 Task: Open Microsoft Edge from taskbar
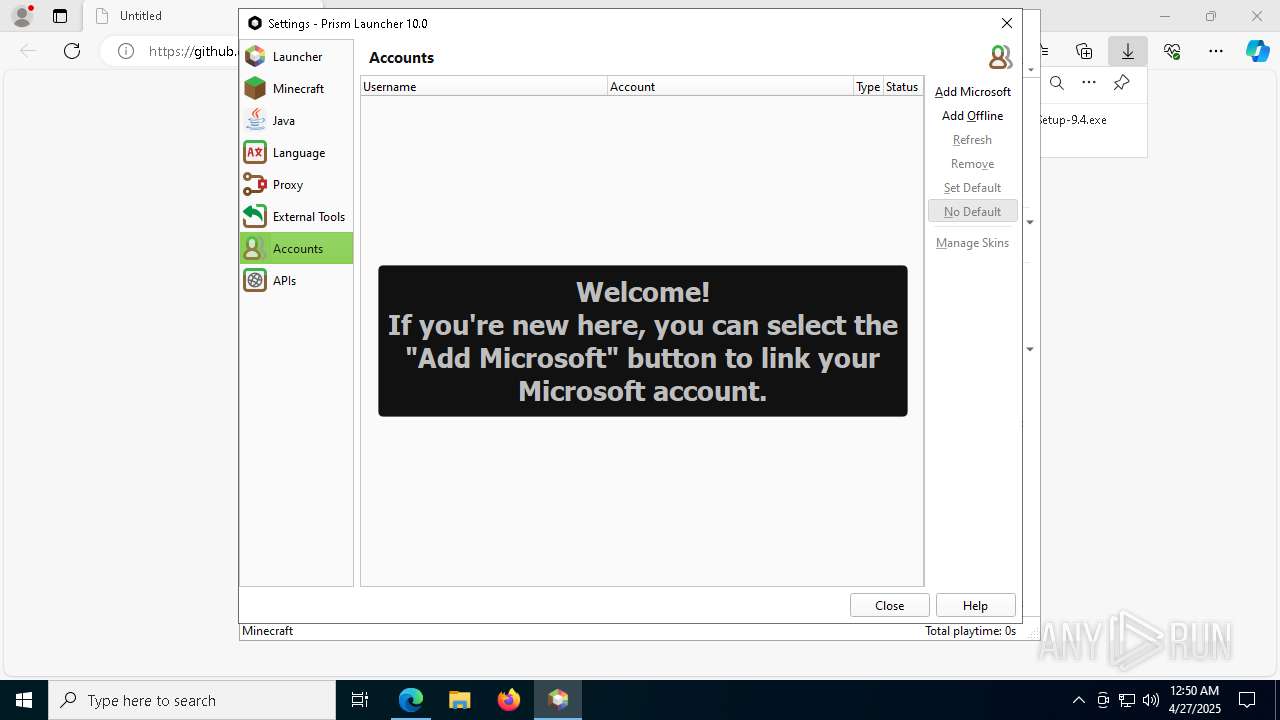point(411,700)
